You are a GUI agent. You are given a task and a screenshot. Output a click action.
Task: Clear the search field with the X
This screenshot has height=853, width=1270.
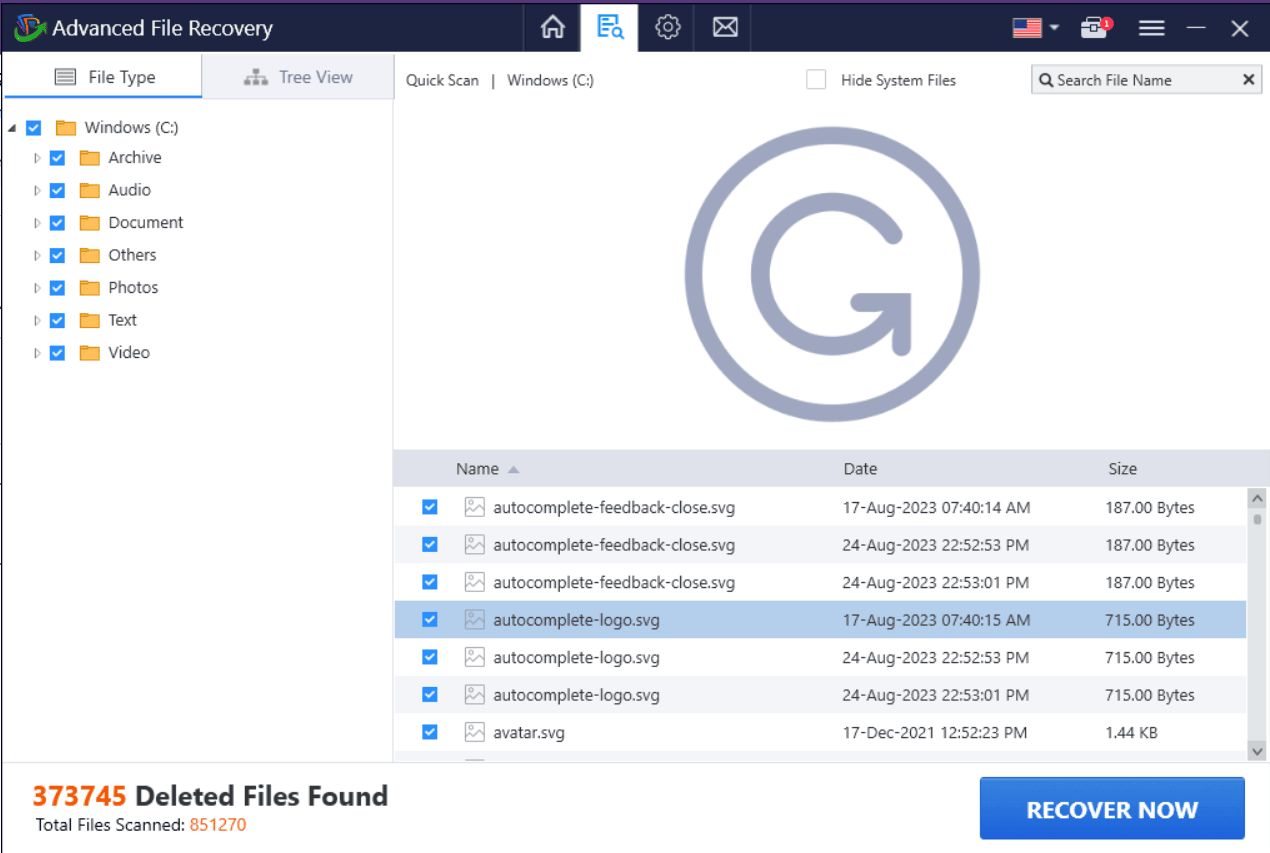pyautogui.click(x=1248, y=79)
